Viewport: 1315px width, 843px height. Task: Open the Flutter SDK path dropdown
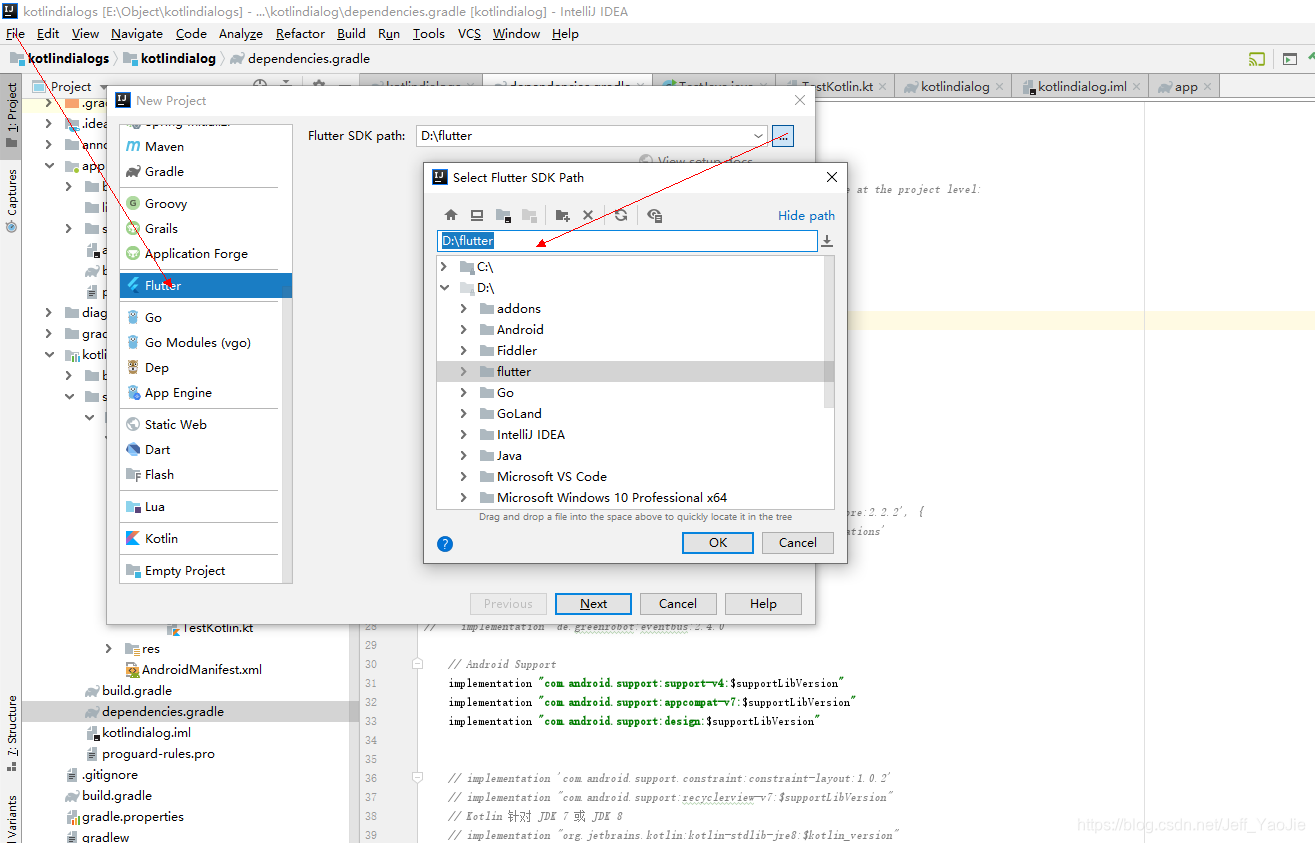(x=759, y=136)
